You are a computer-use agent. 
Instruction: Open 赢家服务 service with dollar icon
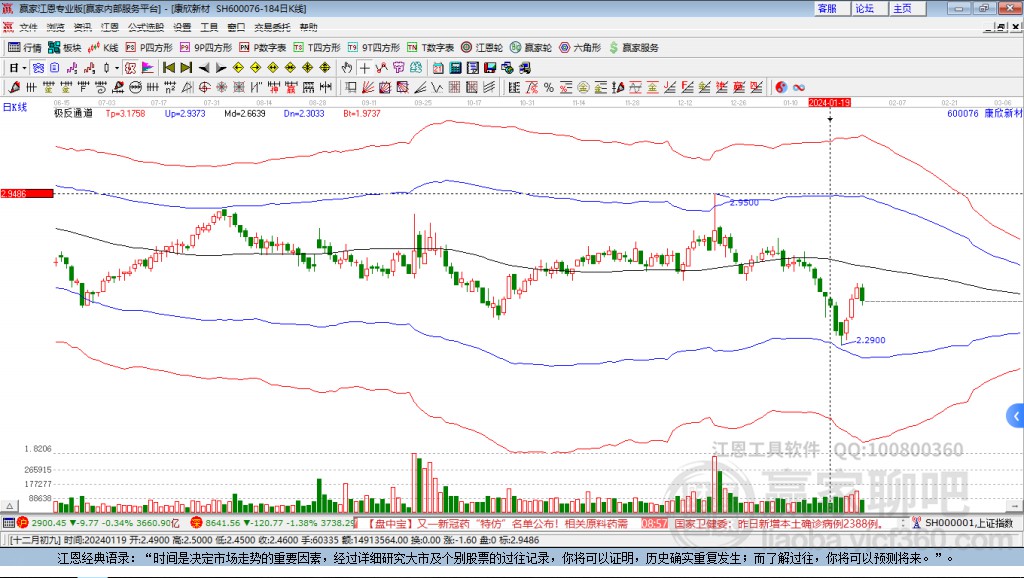pos(634,48)
